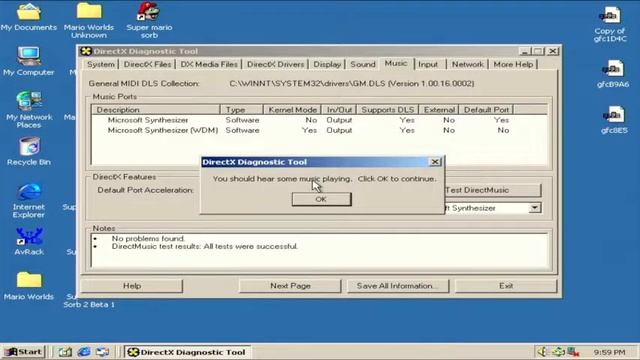
Task: Click the system tray clock
Action: (x=609, y=352)
